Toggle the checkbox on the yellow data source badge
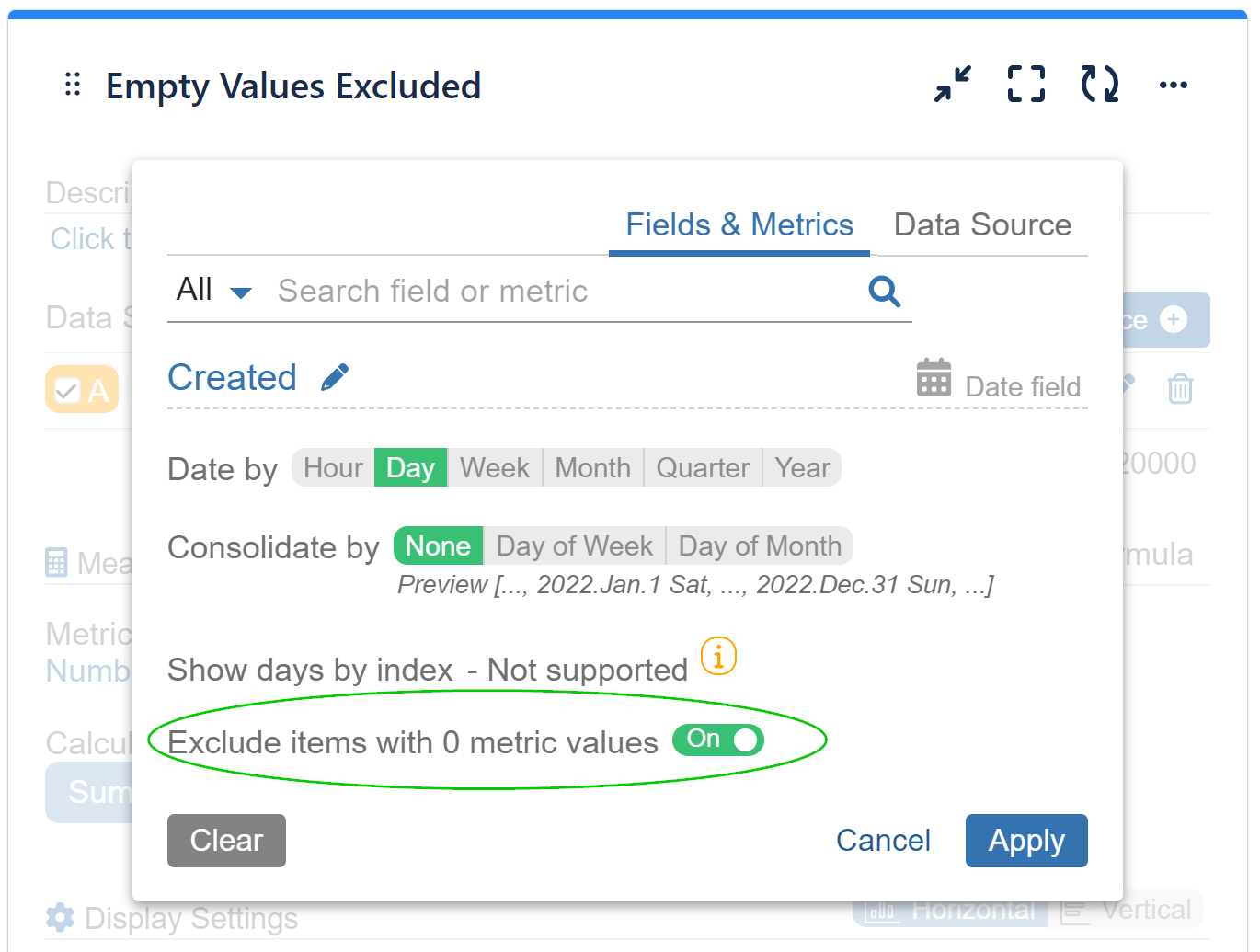 point(66,389)
